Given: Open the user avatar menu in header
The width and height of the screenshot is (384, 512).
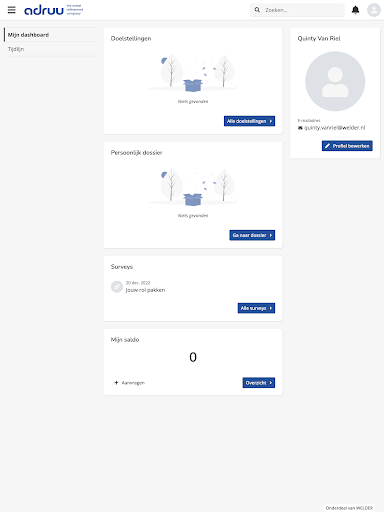Looking at the screenshot, I should 374,10.
